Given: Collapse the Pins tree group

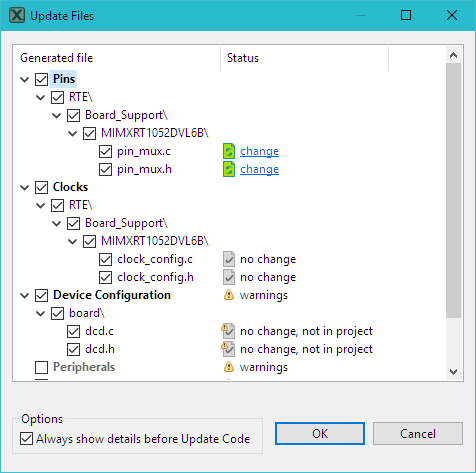Looking at the screenshot, I should [x=25, y=80].
